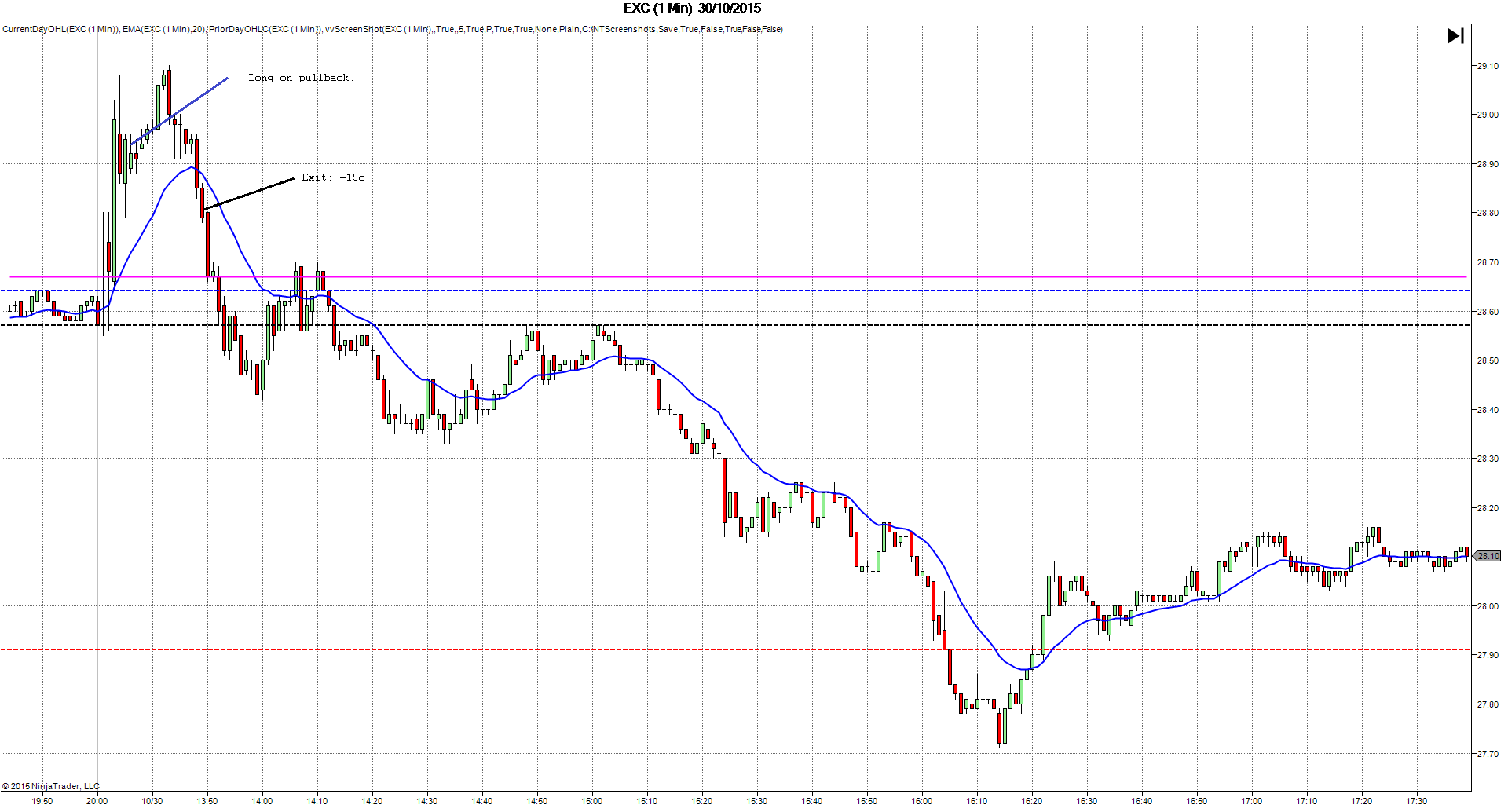Select the 'Exit: -15c' annotation text
Viewport: 1508px width, 812px height.
(x=333, y=177)
